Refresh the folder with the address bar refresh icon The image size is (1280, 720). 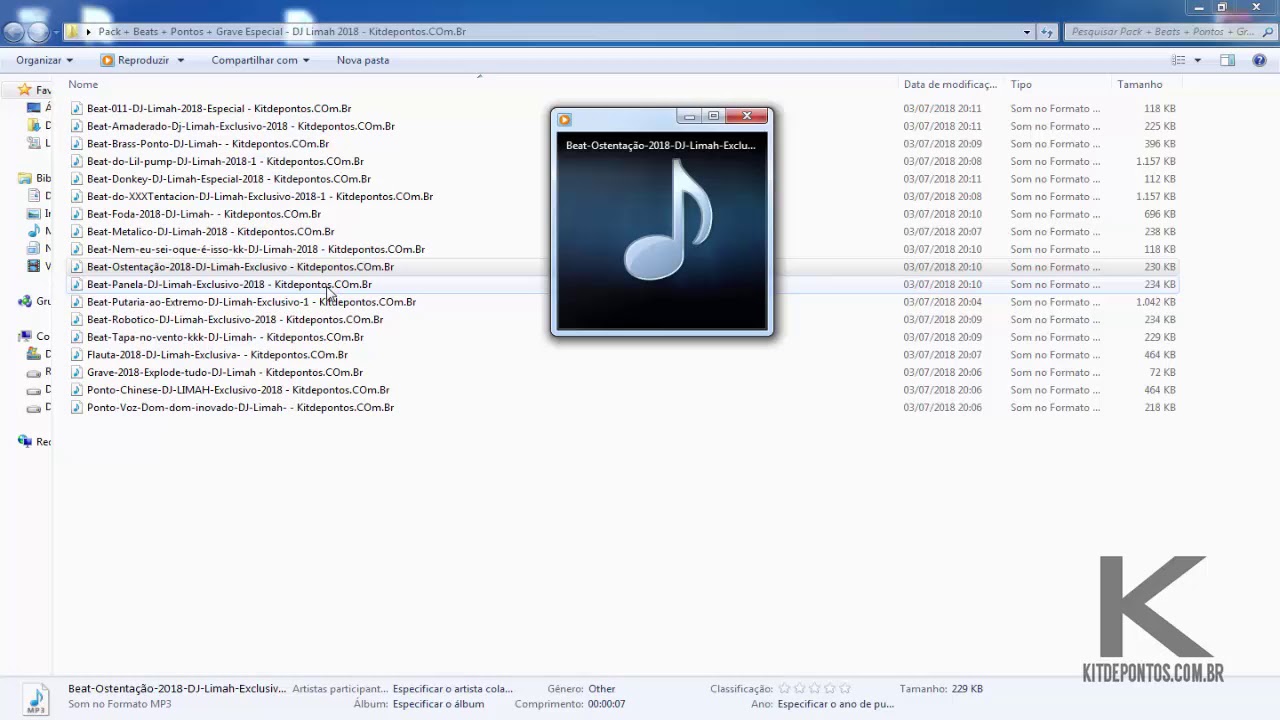[x=1047, y=32]
